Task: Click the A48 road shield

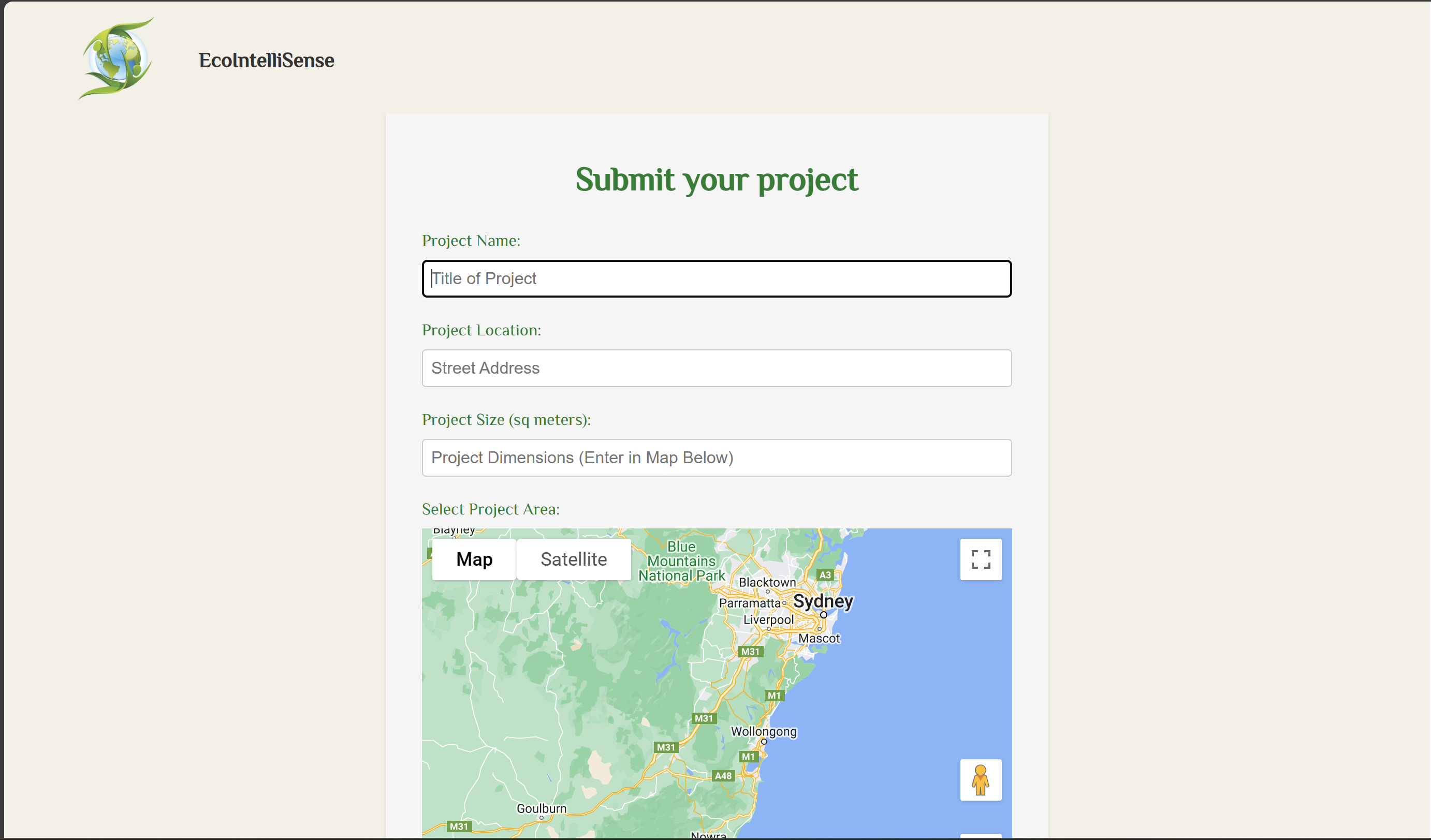Action: pos(722,775)
